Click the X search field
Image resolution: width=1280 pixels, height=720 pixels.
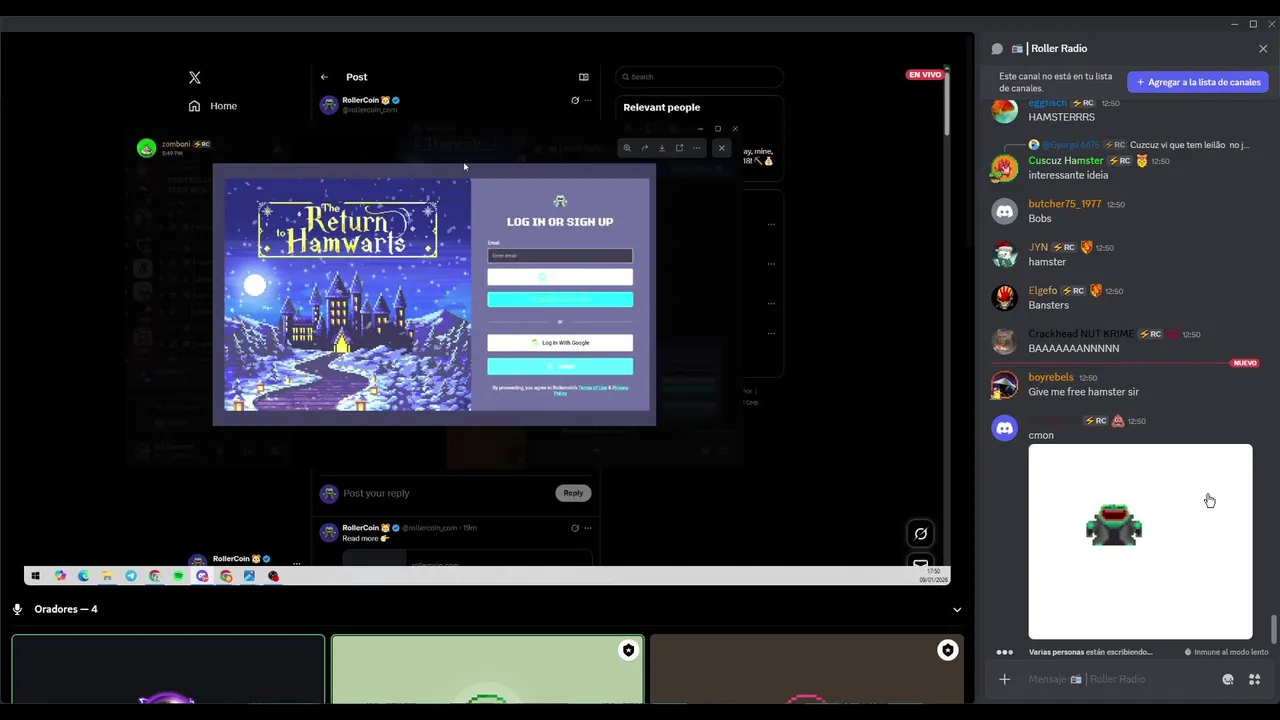tap(700, 77)
